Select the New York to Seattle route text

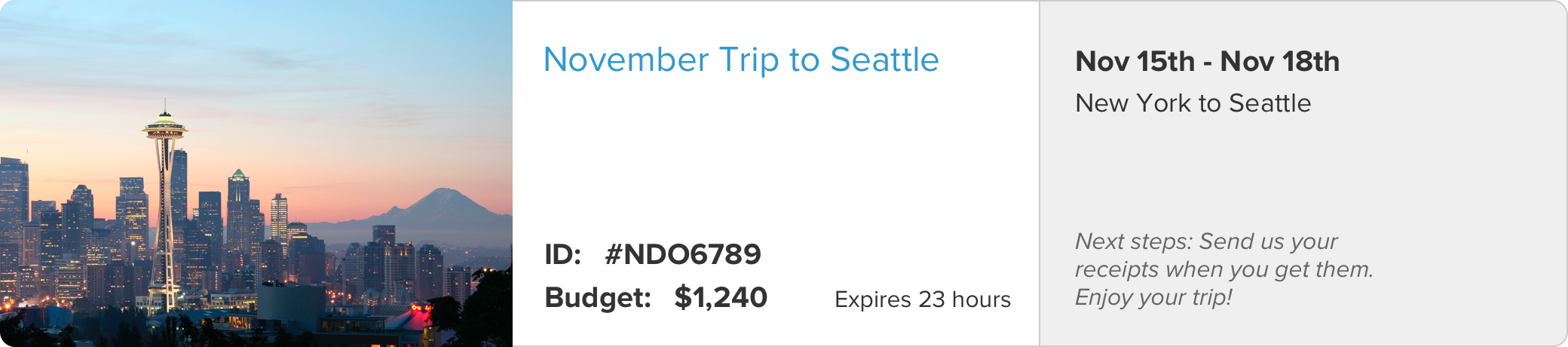(x=1193, y=103)
